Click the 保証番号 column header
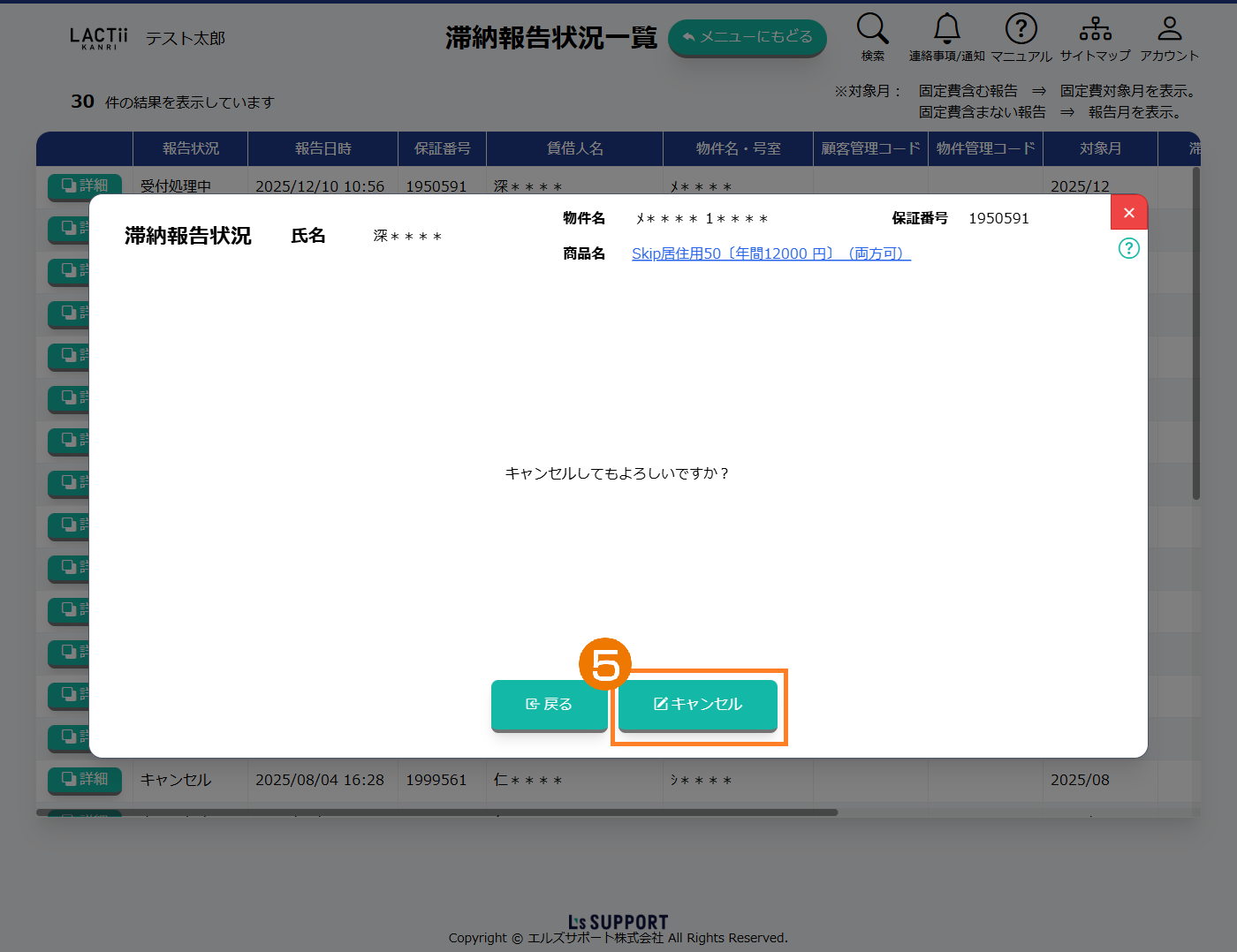The height and width of the screenshot is (952, 1237). pos(442,148)
